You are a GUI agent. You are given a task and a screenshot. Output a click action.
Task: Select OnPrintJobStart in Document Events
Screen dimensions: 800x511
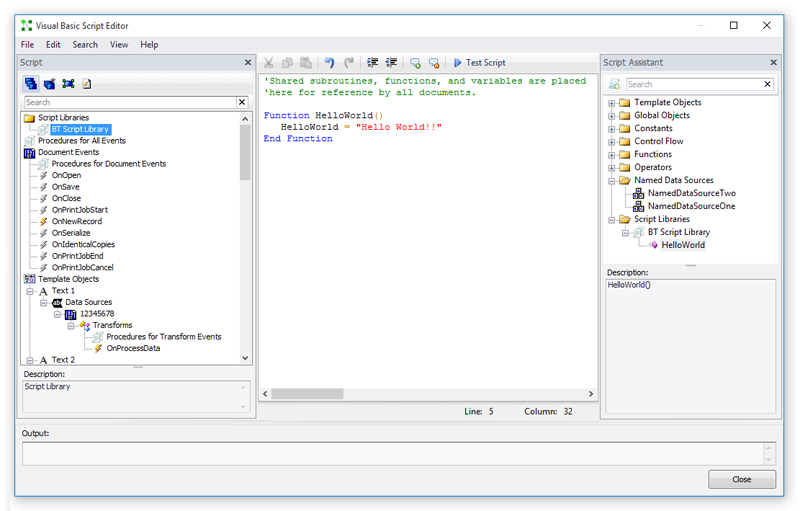pyautogui.click(x=79, y=209)
